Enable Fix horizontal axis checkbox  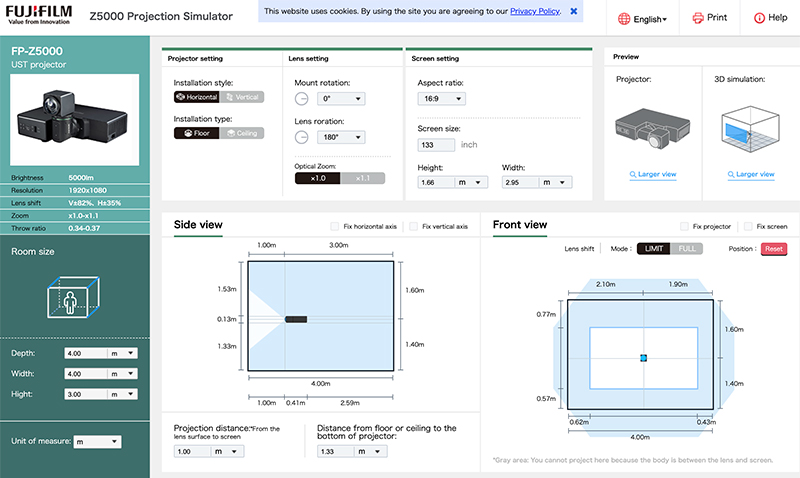(x=335, y=226)
